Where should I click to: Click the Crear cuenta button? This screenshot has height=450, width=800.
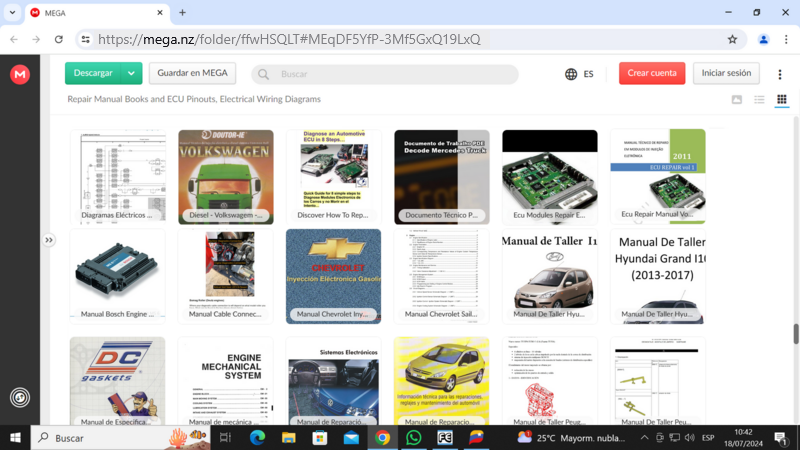[652, 73]
